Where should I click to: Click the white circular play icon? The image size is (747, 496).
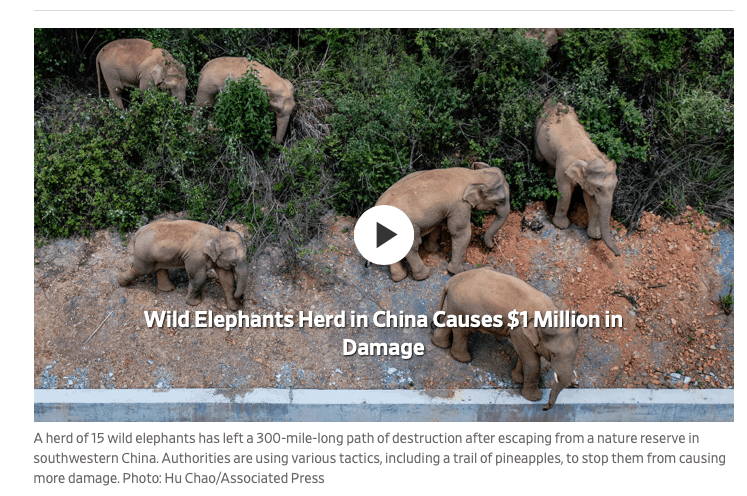pos(384,235)
